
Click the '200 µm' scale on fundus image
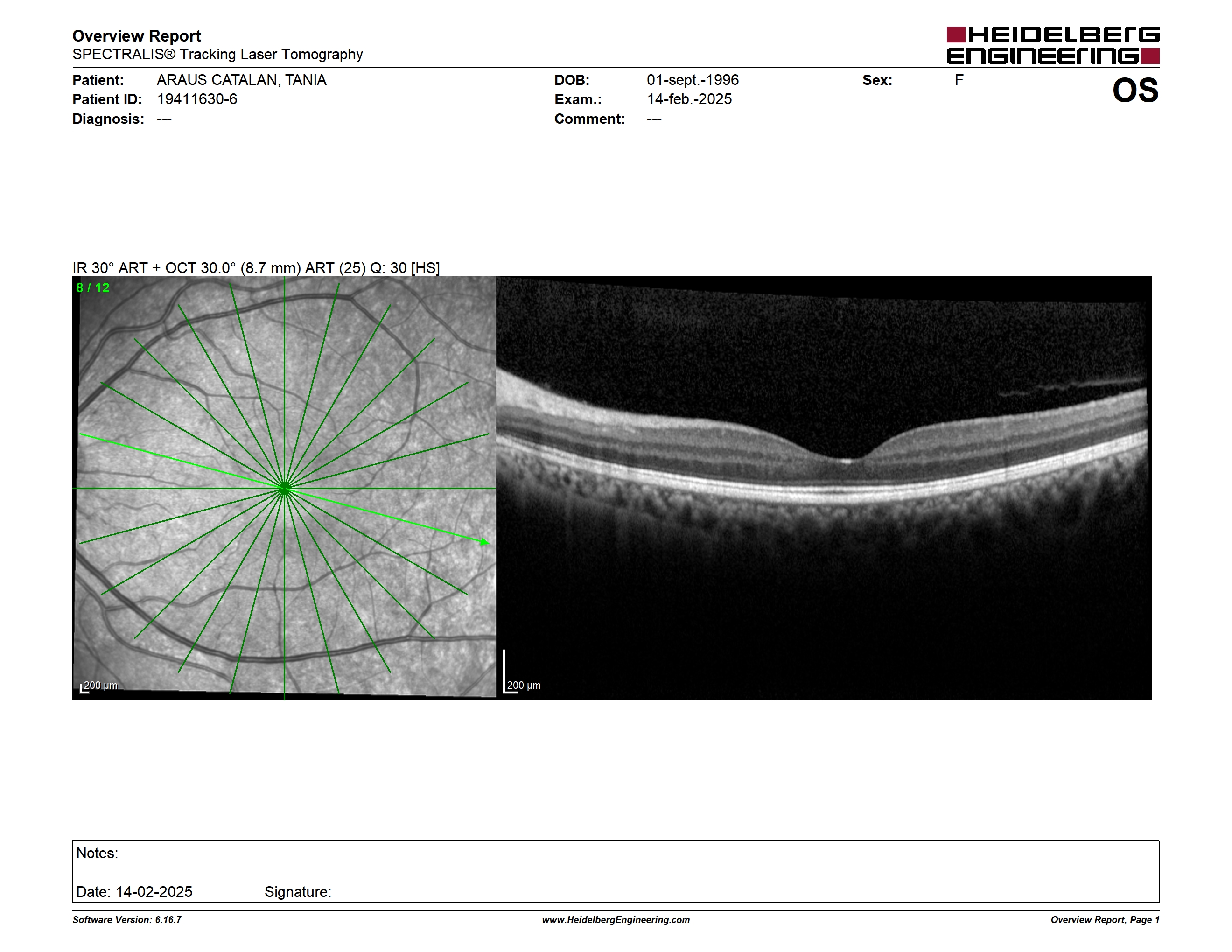(x=99, y=686)
